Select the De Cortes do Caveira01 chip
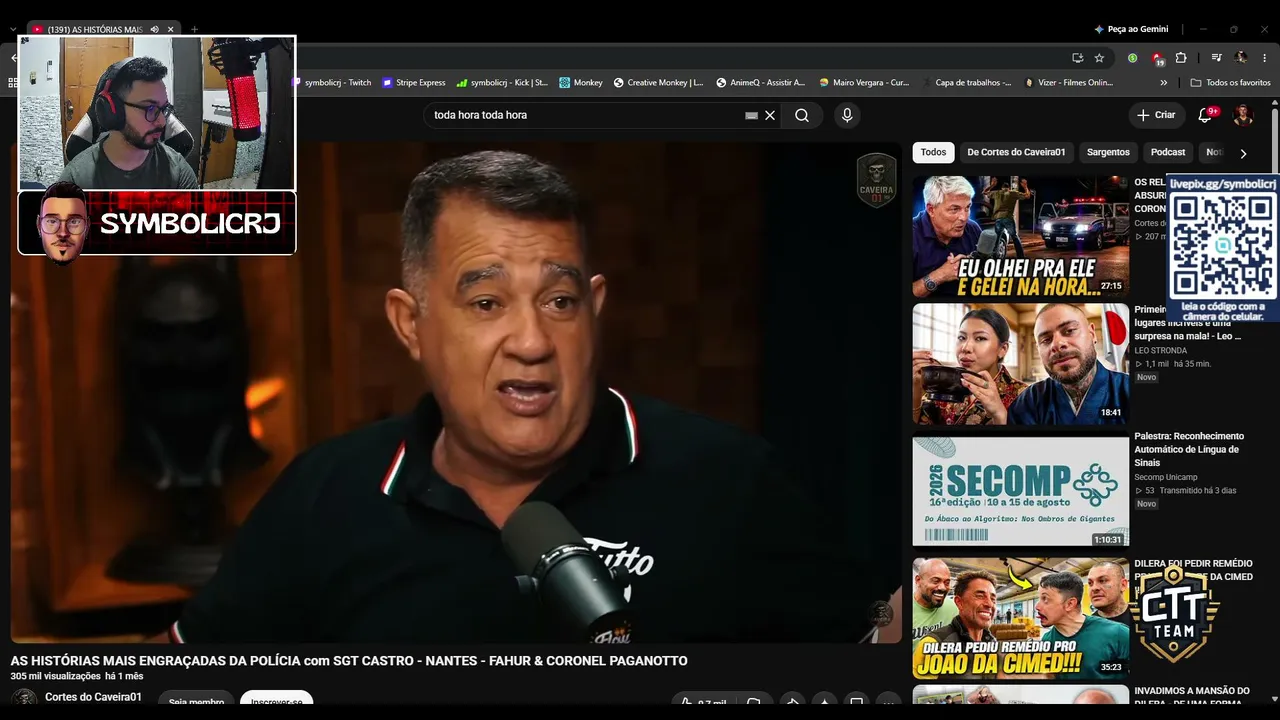The image size is (1280, 720). [x=1016, y=152]
